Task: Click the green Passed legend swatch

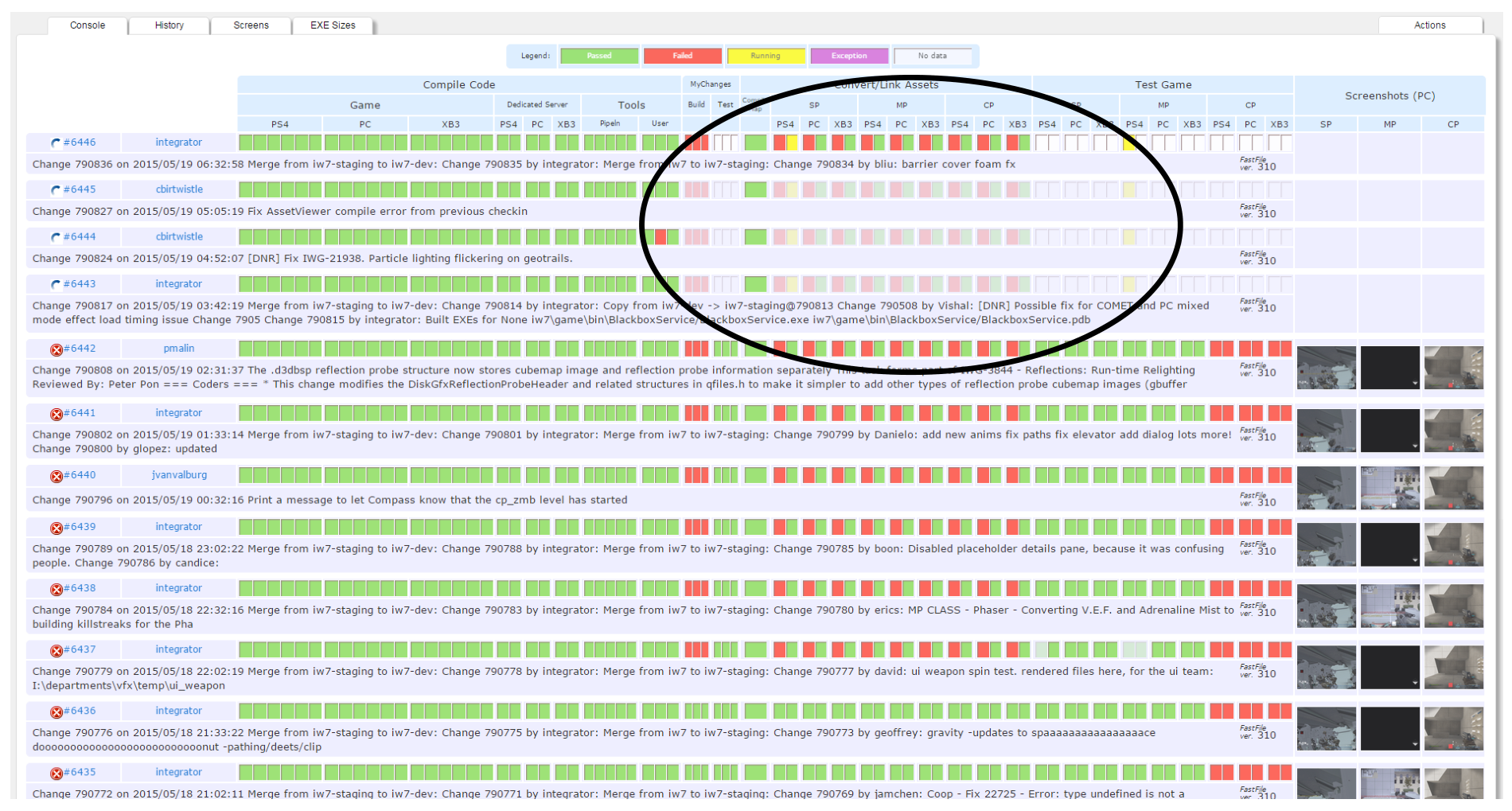Action: click(599, 56)
